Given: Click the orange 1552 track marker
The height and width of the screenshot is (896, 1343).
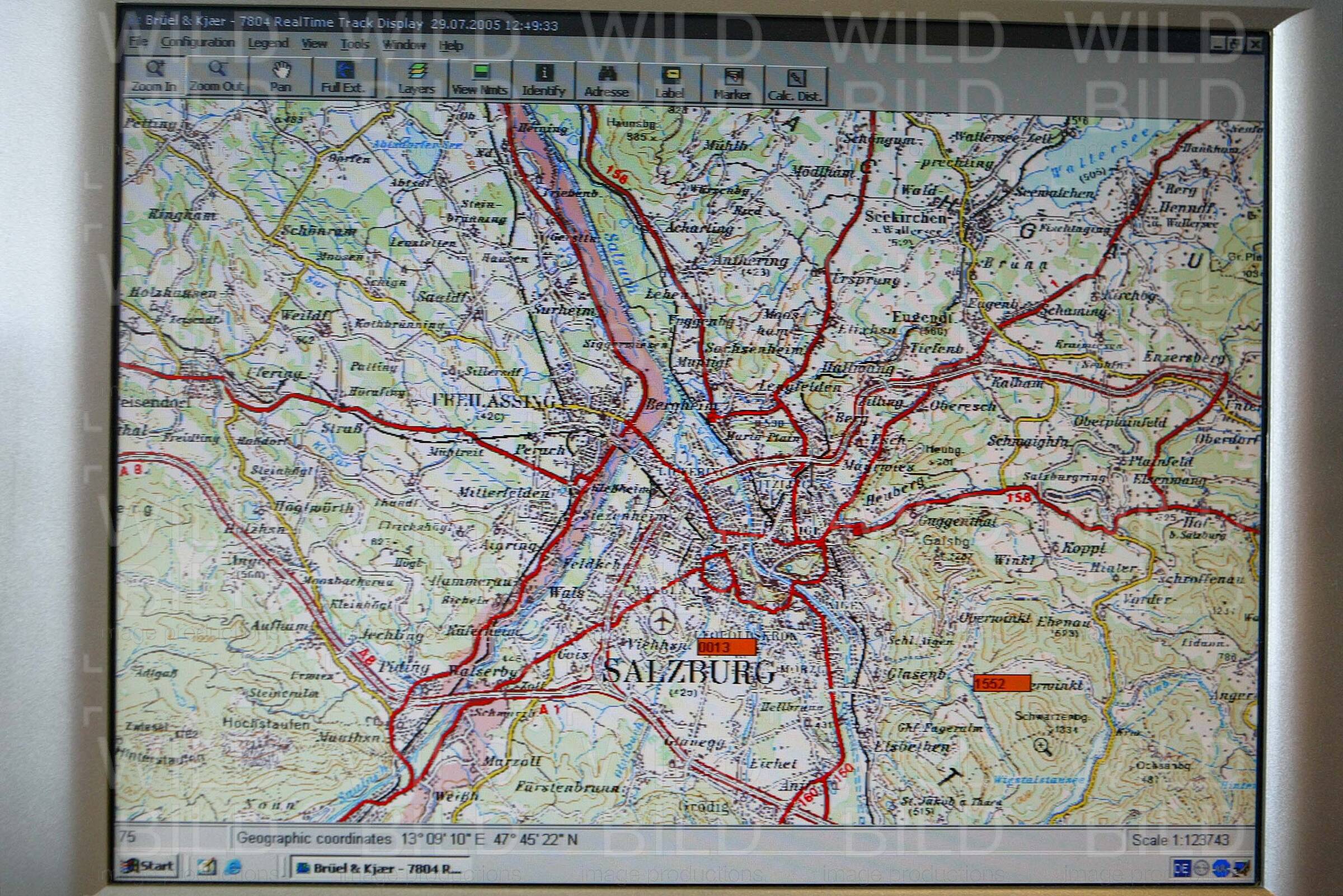Looking at the screenshot, I should (x=1002, y=683).
